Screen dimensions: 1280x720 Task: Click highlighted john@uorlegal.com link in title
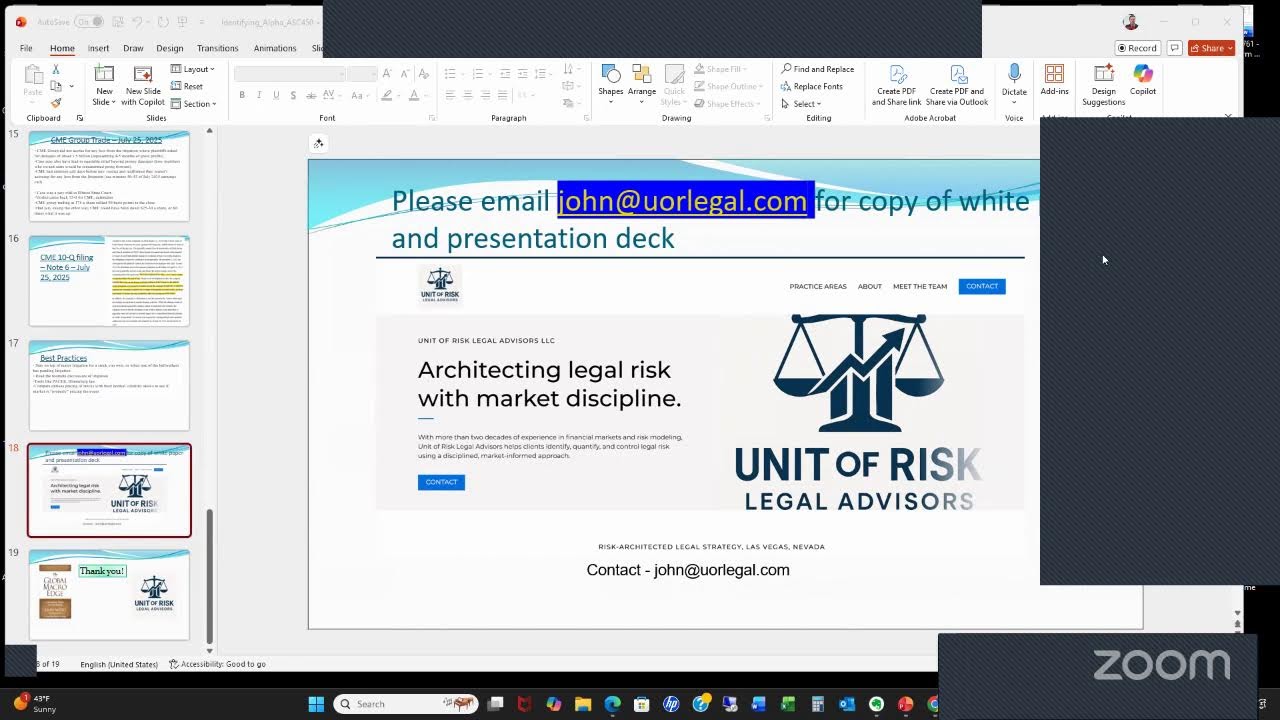pyautogui.click(x=682, y=200)
